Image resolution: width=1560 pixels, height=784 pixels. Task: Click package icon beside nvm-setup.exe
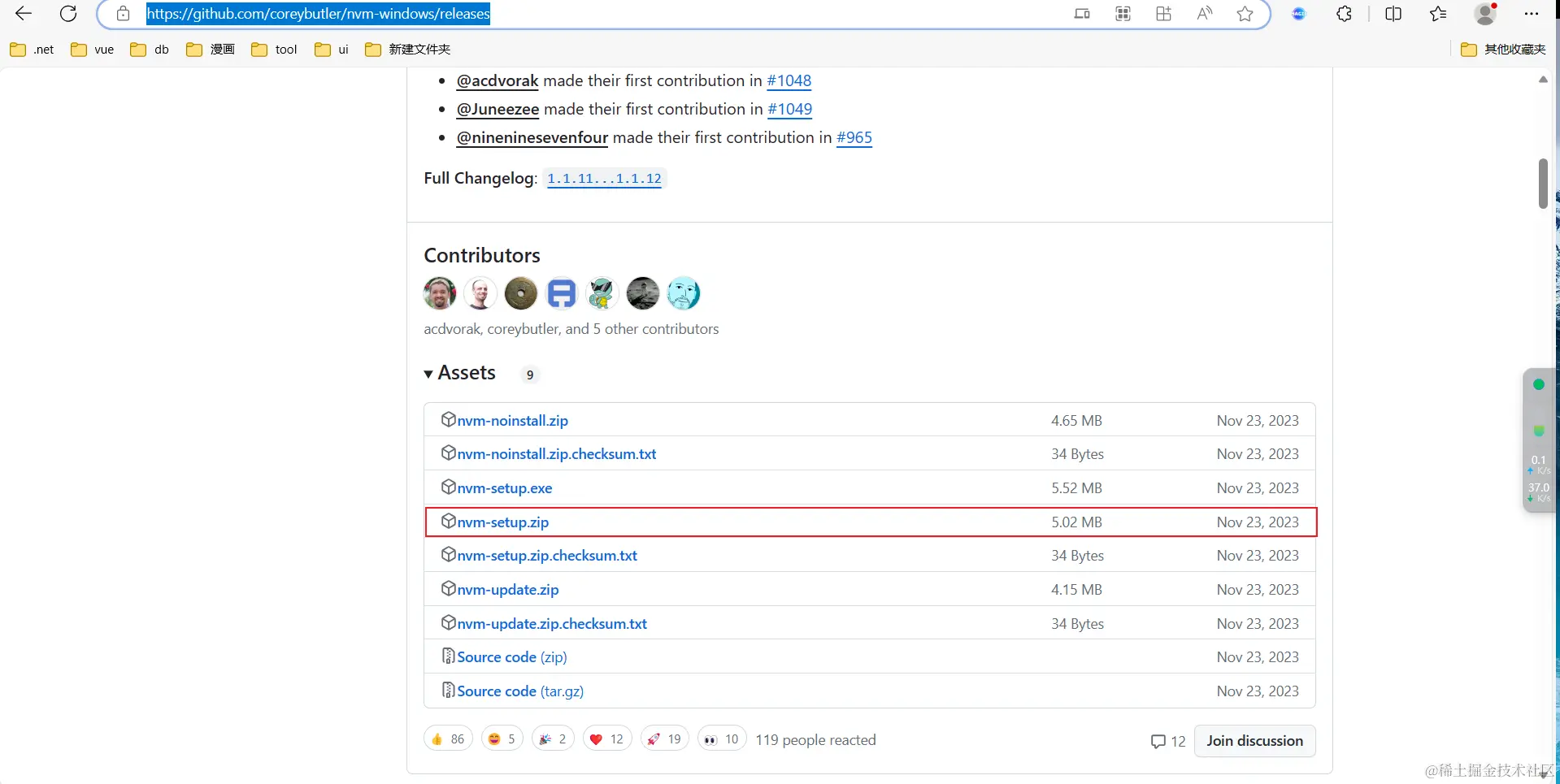click(x=448, y=487)
